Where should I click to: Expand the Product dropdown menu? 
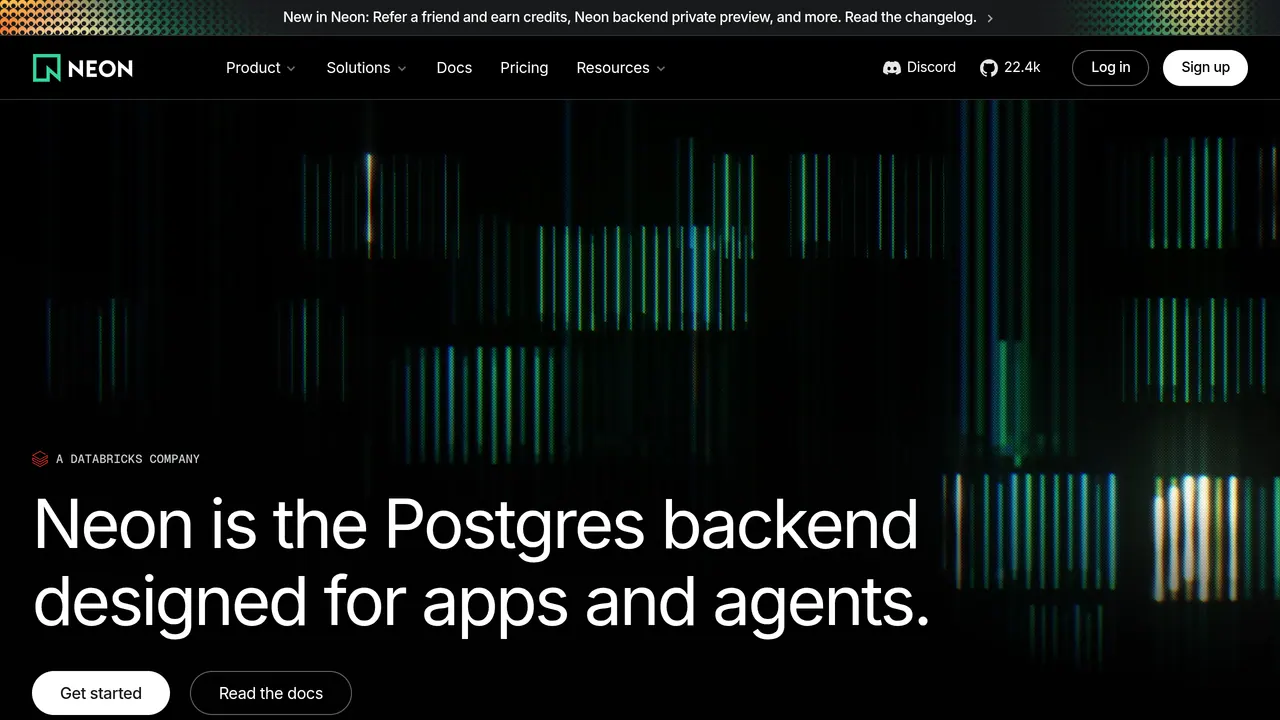260,68
